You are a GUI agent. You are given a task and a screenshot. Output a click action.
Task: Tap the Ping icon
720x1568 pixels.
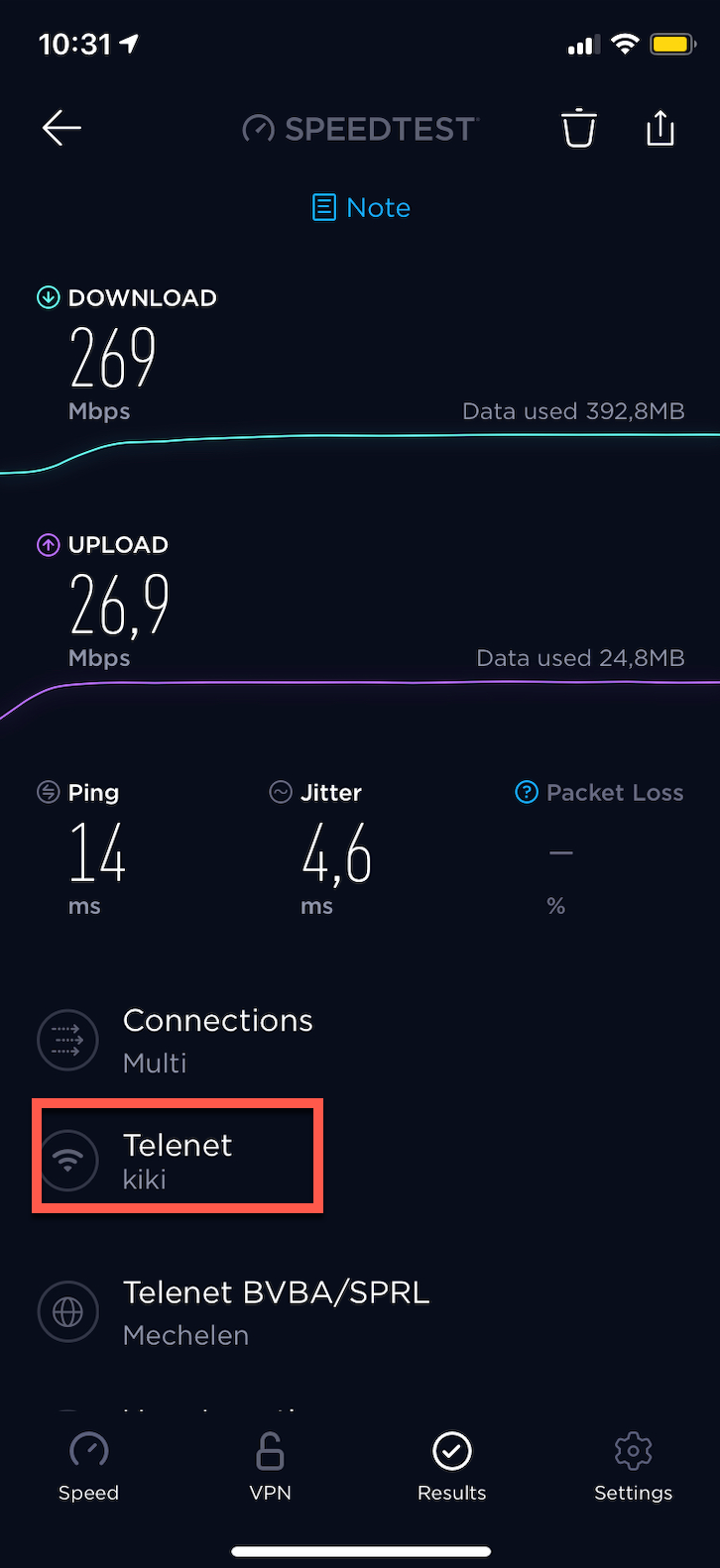[48, 792]
